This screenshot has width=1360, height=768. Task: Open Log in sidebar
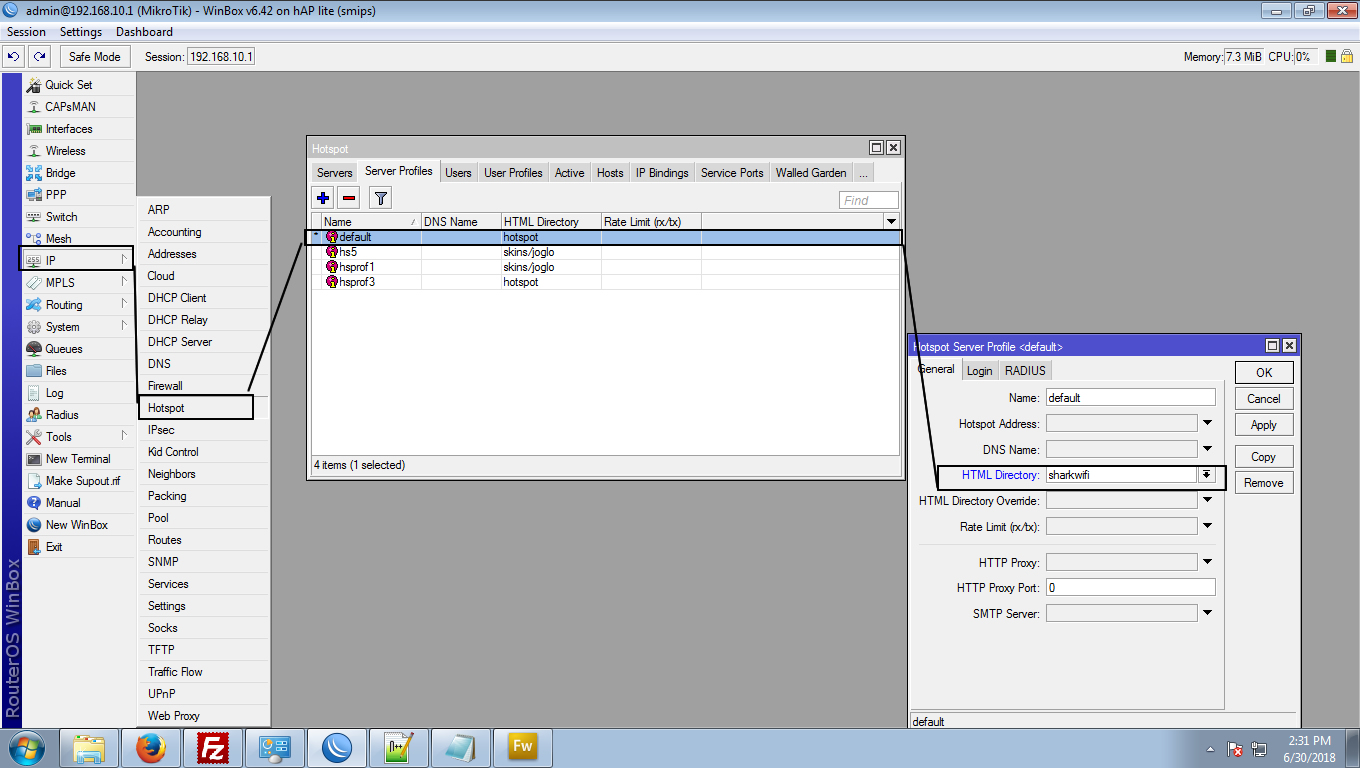[78, 393]
